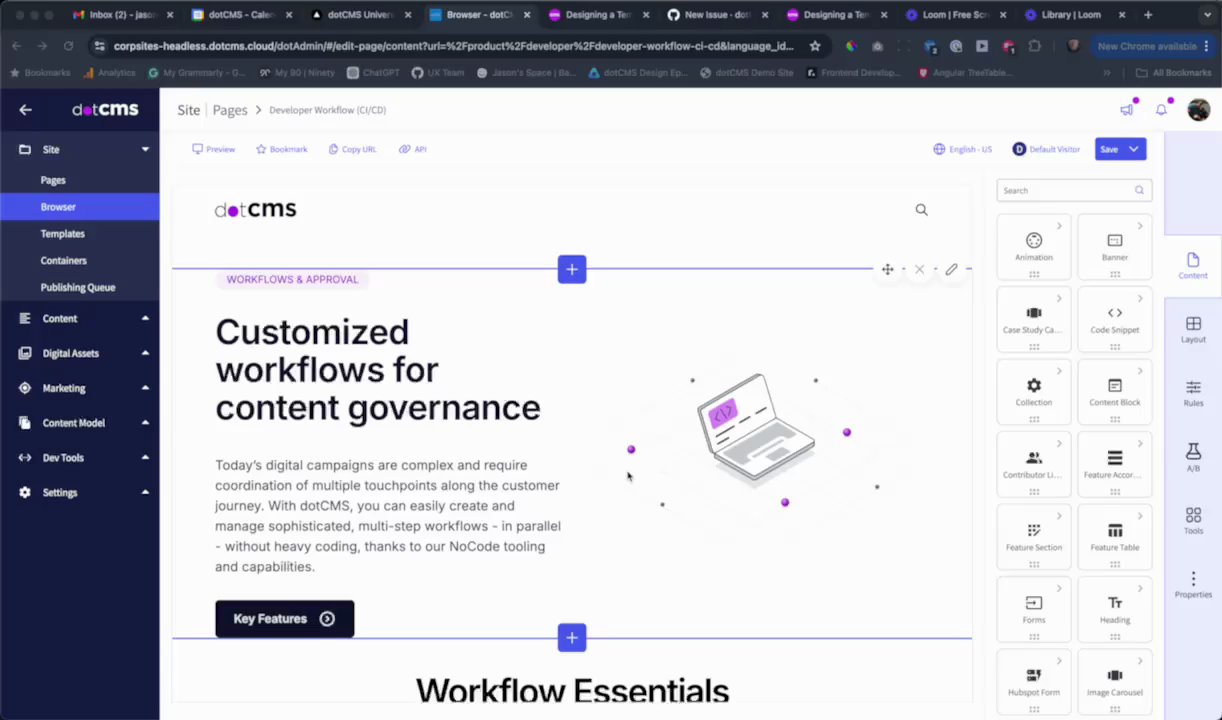This screenshot has height=720, width=1222.
Task: Select the Content Block card
Action: (x=1115, y=391)
